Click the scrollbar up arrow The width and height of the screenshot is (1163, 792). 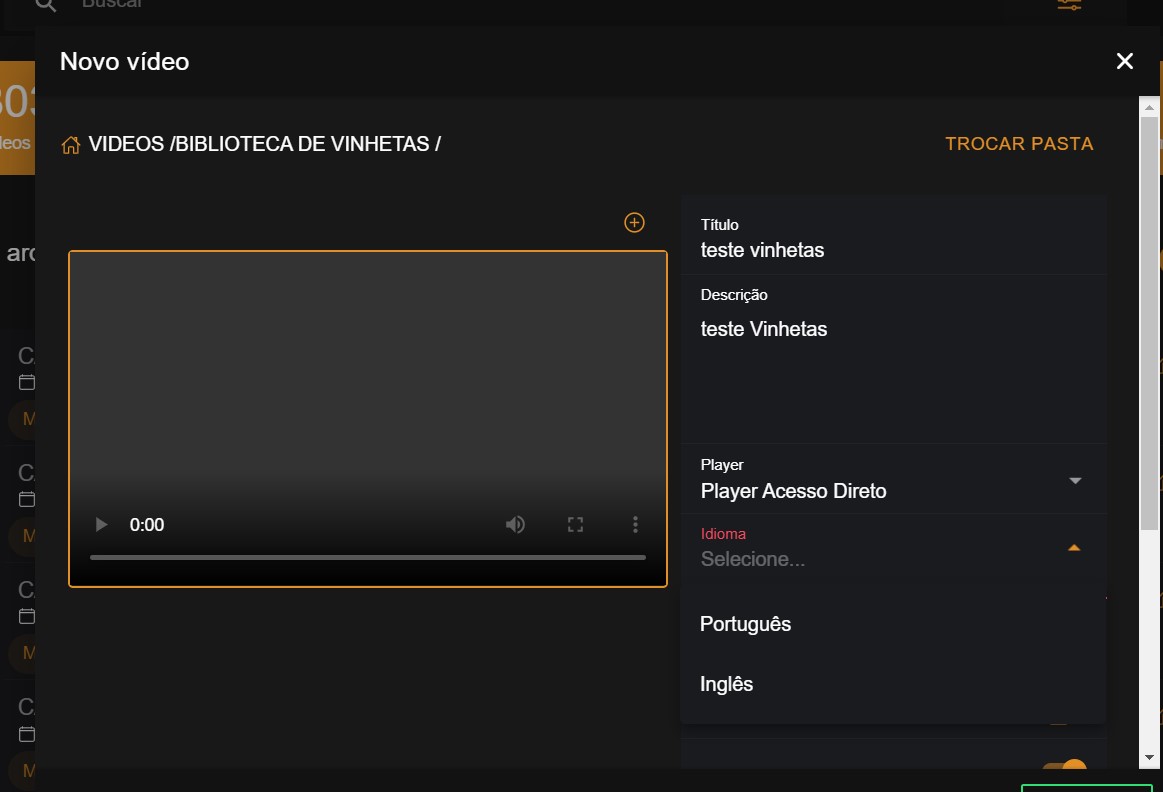click(1149, 107)
